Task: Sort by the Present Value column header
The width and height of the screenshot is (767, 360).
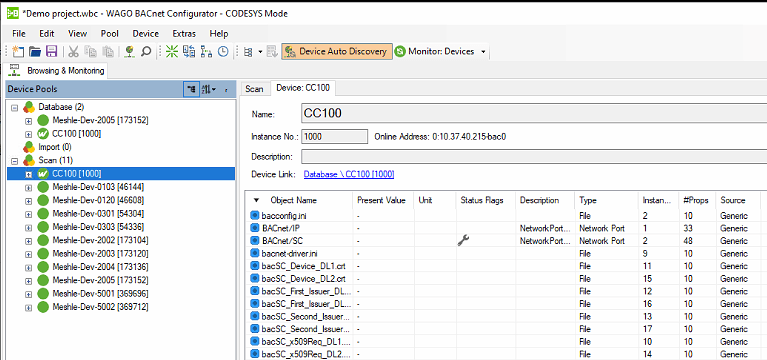Action: 383,200
